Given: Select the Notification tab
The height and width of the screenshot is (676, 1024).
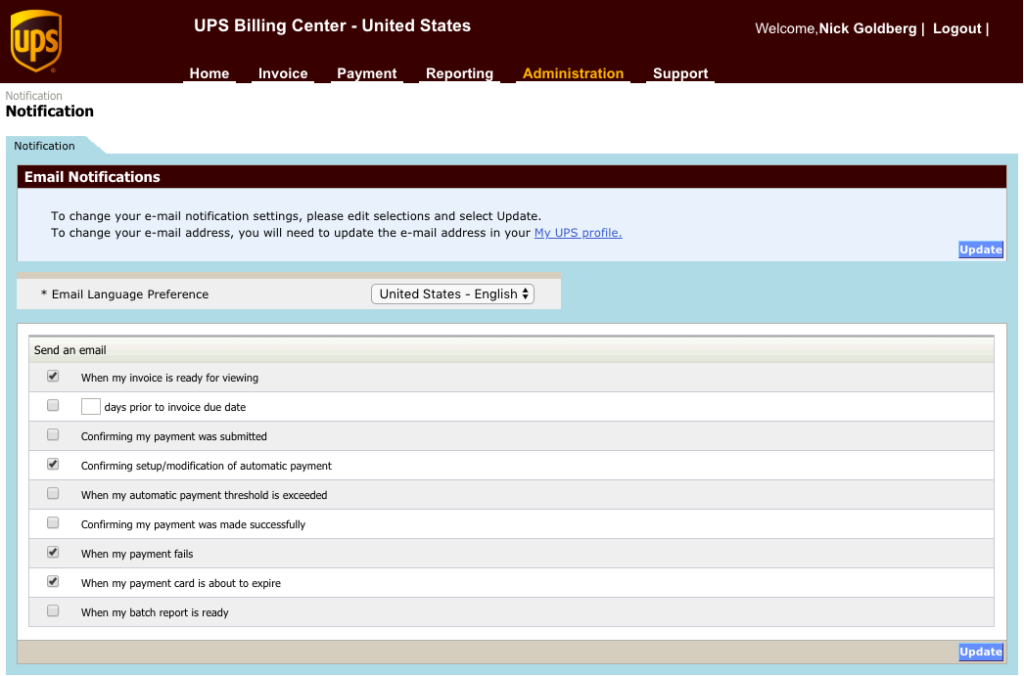Looking at the screenshot, I should [x=44, y=146].
